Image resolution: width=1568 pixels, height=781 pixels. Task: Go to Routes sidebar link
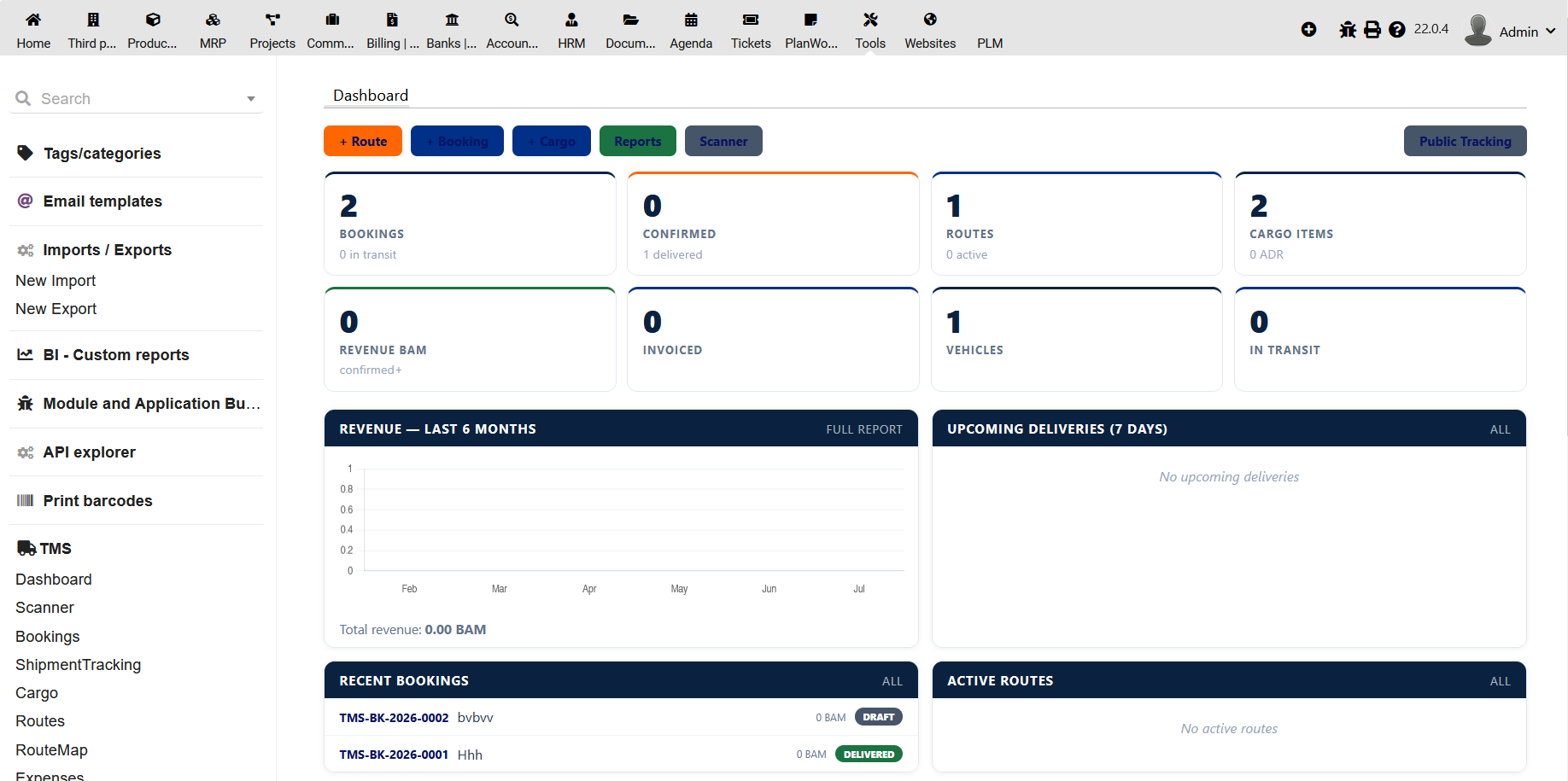[x=40, y=721]
